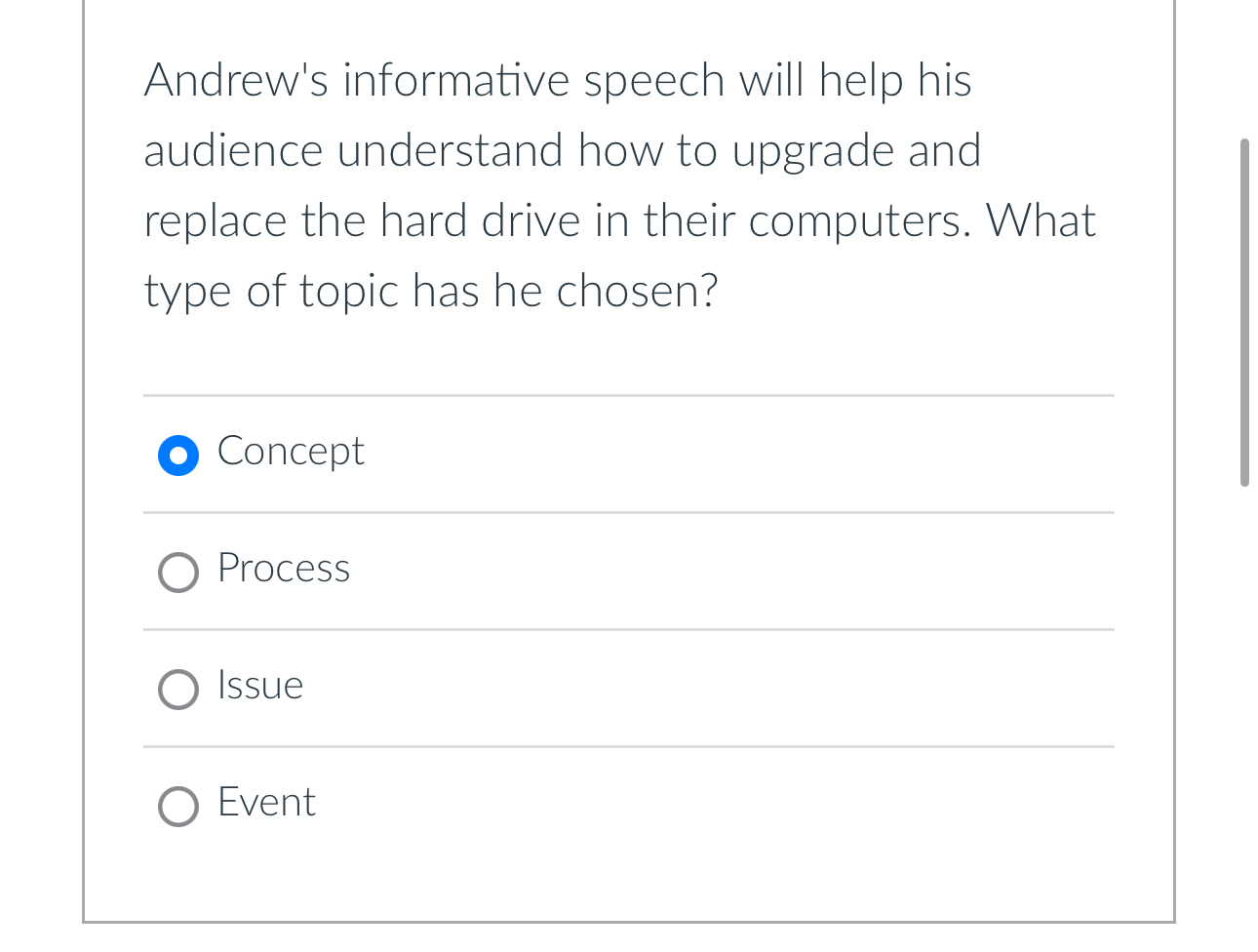Image resolution: width=1258 pixels, height=952 pixels.
Task: Select the Issue radio button
Action: (177, 690)
